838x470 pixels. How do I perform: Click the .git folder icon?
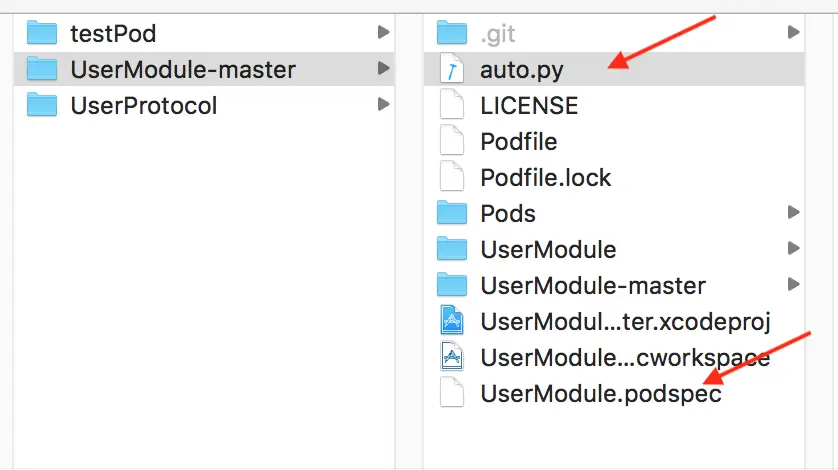click(x=453, y=33)
